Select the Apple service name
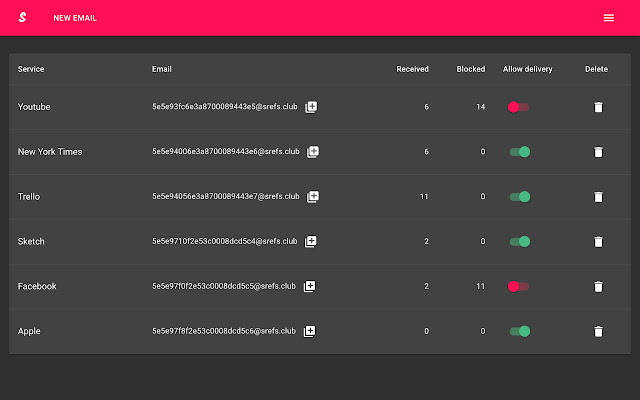The image size is (640, 400). (29, 331)
